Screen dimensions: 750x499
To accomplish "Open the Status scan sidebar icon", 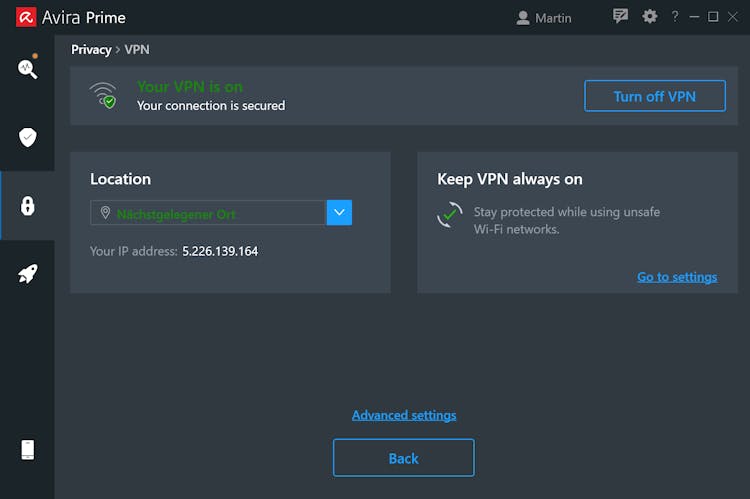I will point(27,68).
